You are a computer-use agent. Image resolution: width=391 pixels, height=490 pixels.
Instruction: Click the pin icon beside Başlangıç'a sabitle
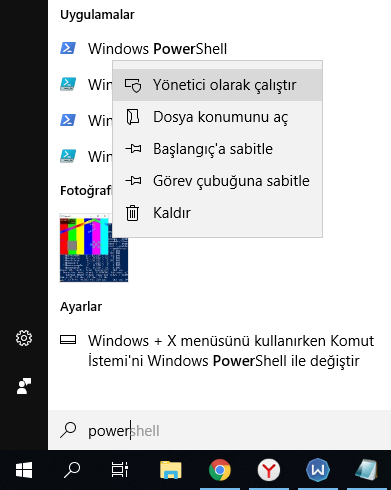(x=133, y=149)
